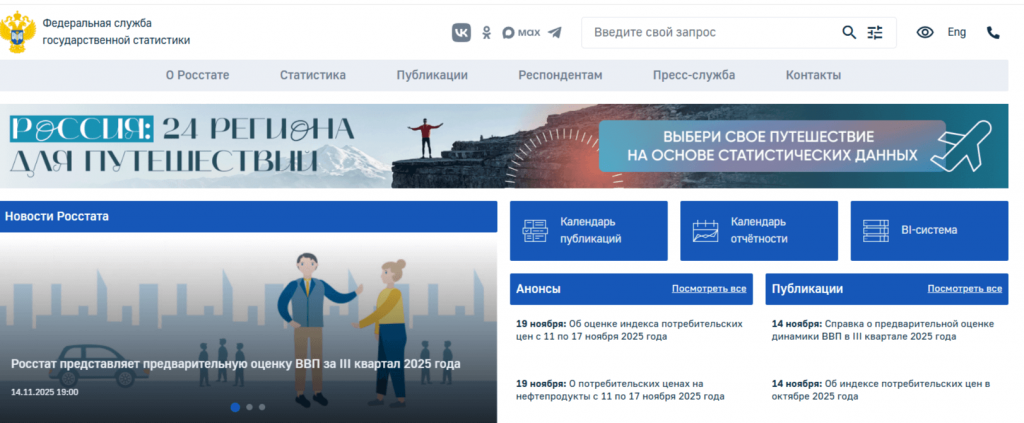Screen dimensions: 1024x423
Task: Toggle visually impaired mode eye icon
Action: 925,32
